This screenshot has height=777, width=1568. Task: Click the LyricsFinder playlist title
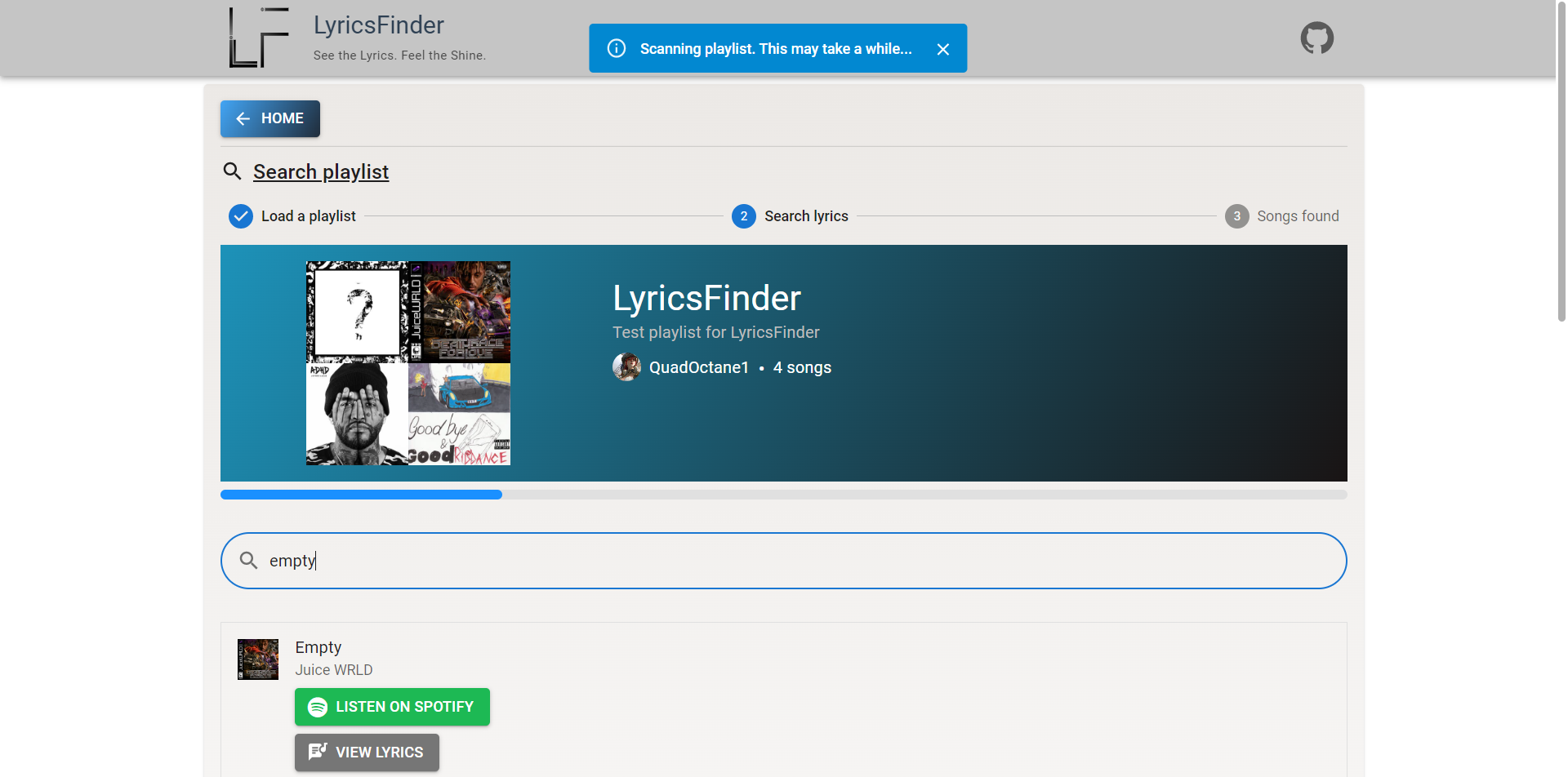(x=706, y=298)
